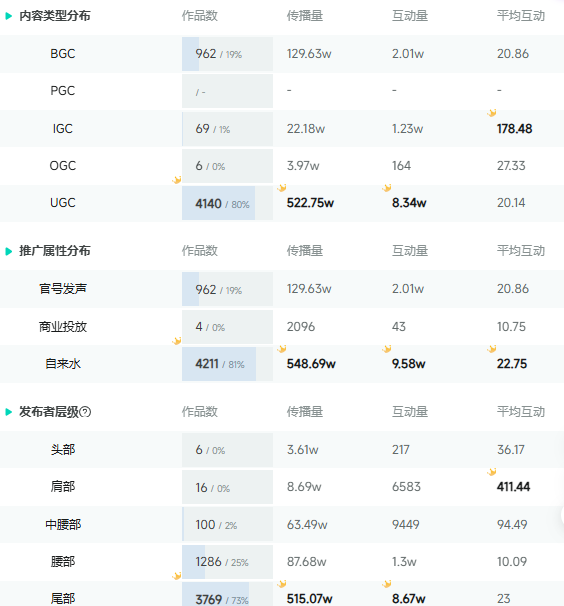
Task: Click 平均互动 header in 发布者层级 table
Action: 521,412
